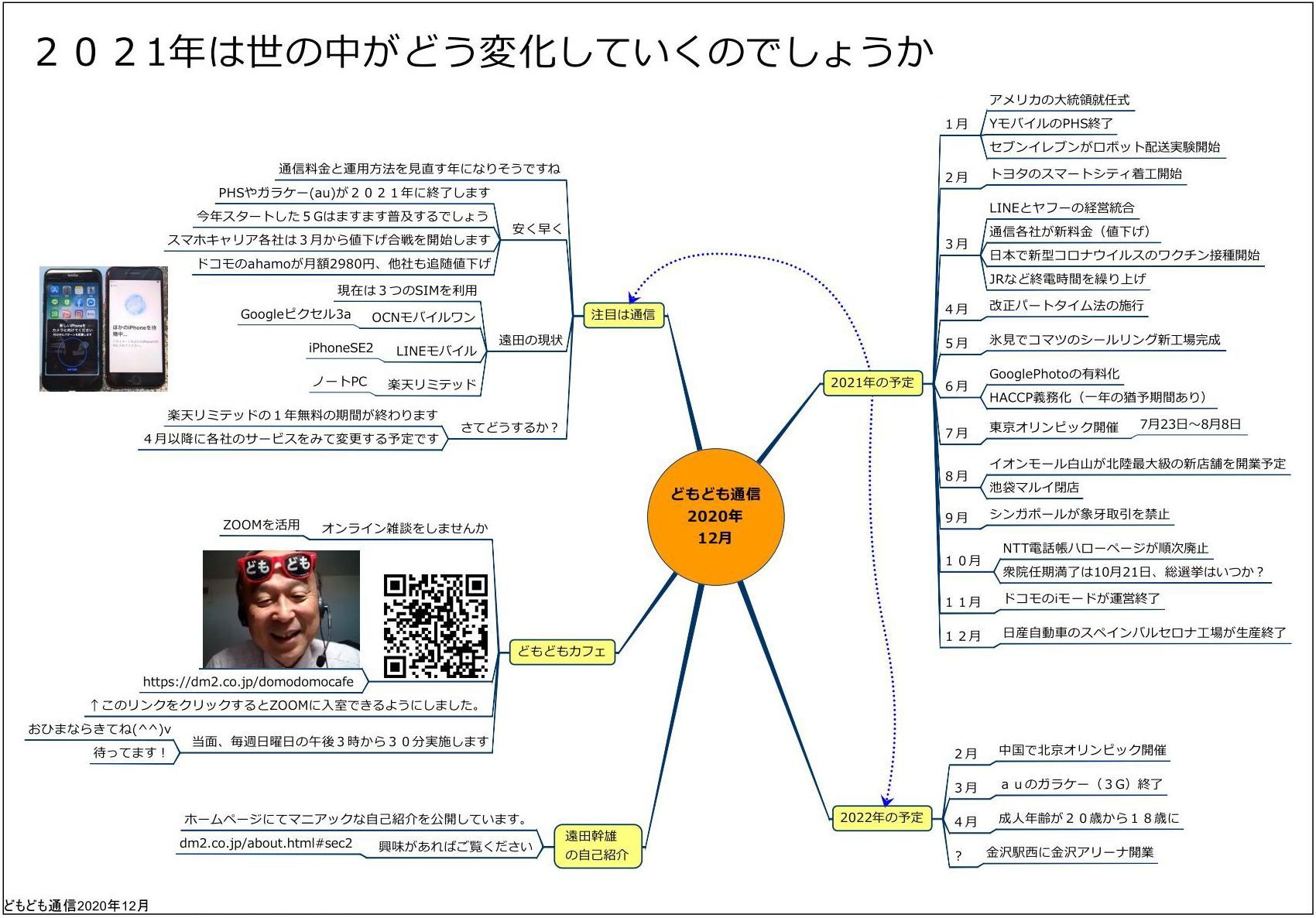Click the central node どもども通信 2020年12月
Screen dimensions: 1316x918
715,516
